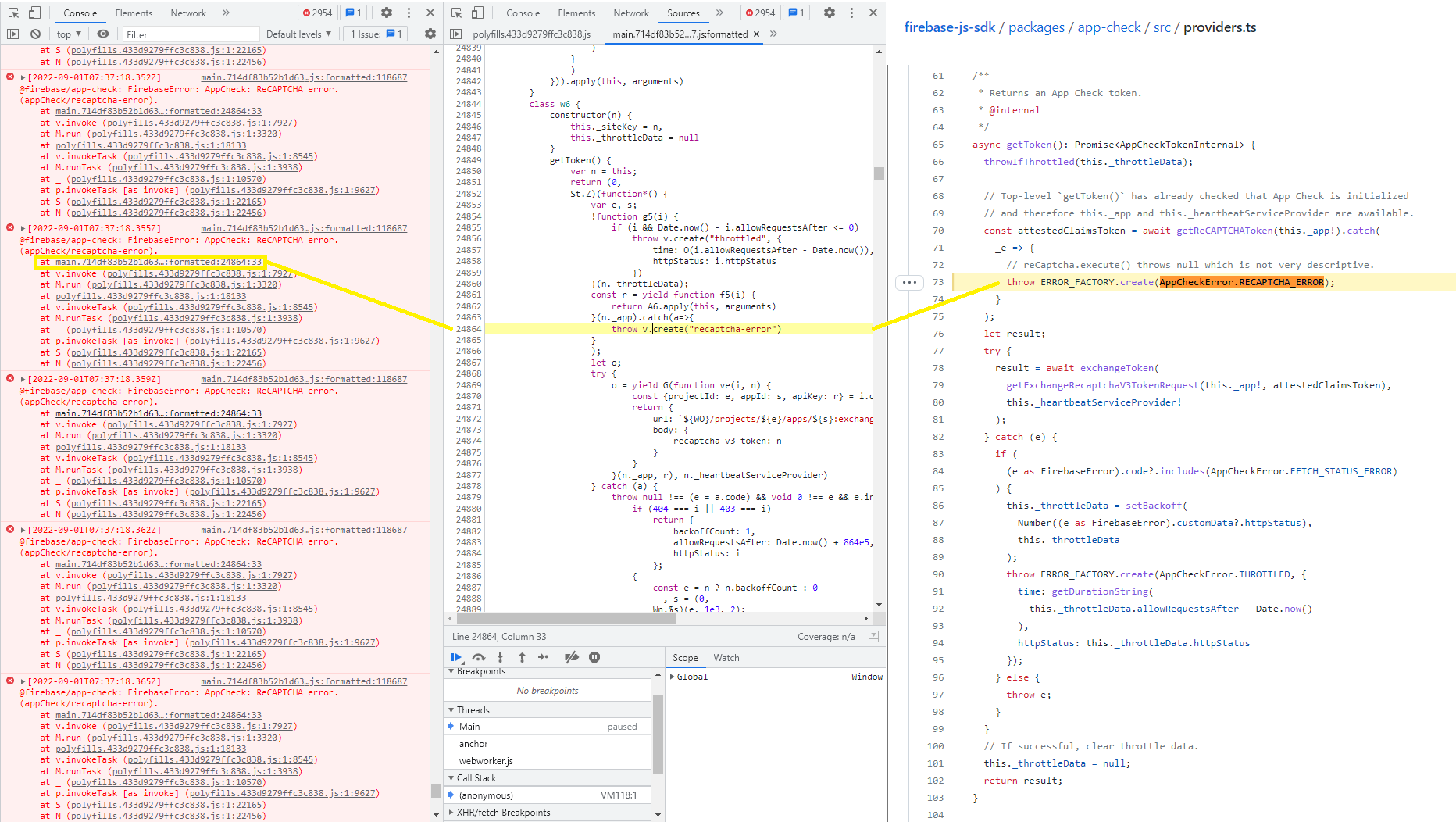This screenshot has height=822, width=1456.
Task: Open three-dot menu in Sources DevTools panel
Action: point(851,13)
